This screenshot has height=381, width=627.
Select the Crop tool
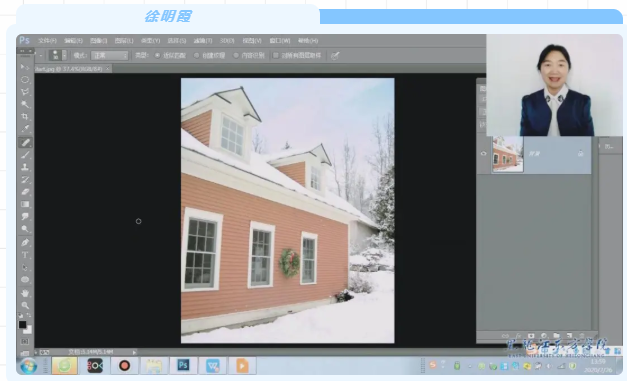point(25,116)
